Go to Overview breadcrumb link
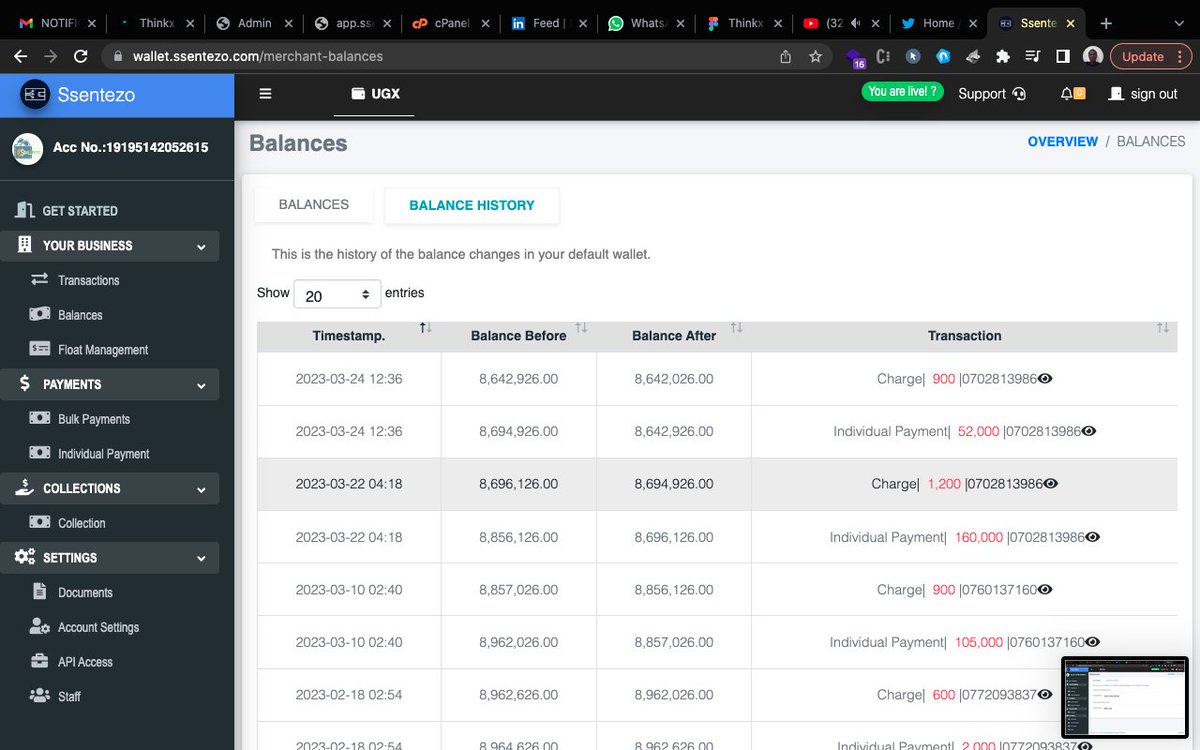 (1062, 141)
